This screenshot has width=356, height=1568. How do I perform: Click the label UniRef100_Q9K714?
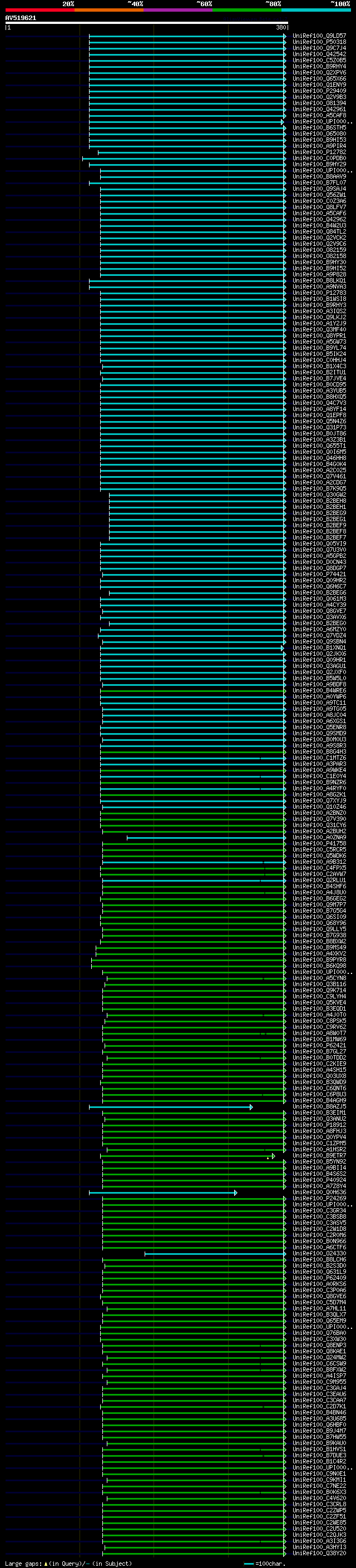pos(319,990)
